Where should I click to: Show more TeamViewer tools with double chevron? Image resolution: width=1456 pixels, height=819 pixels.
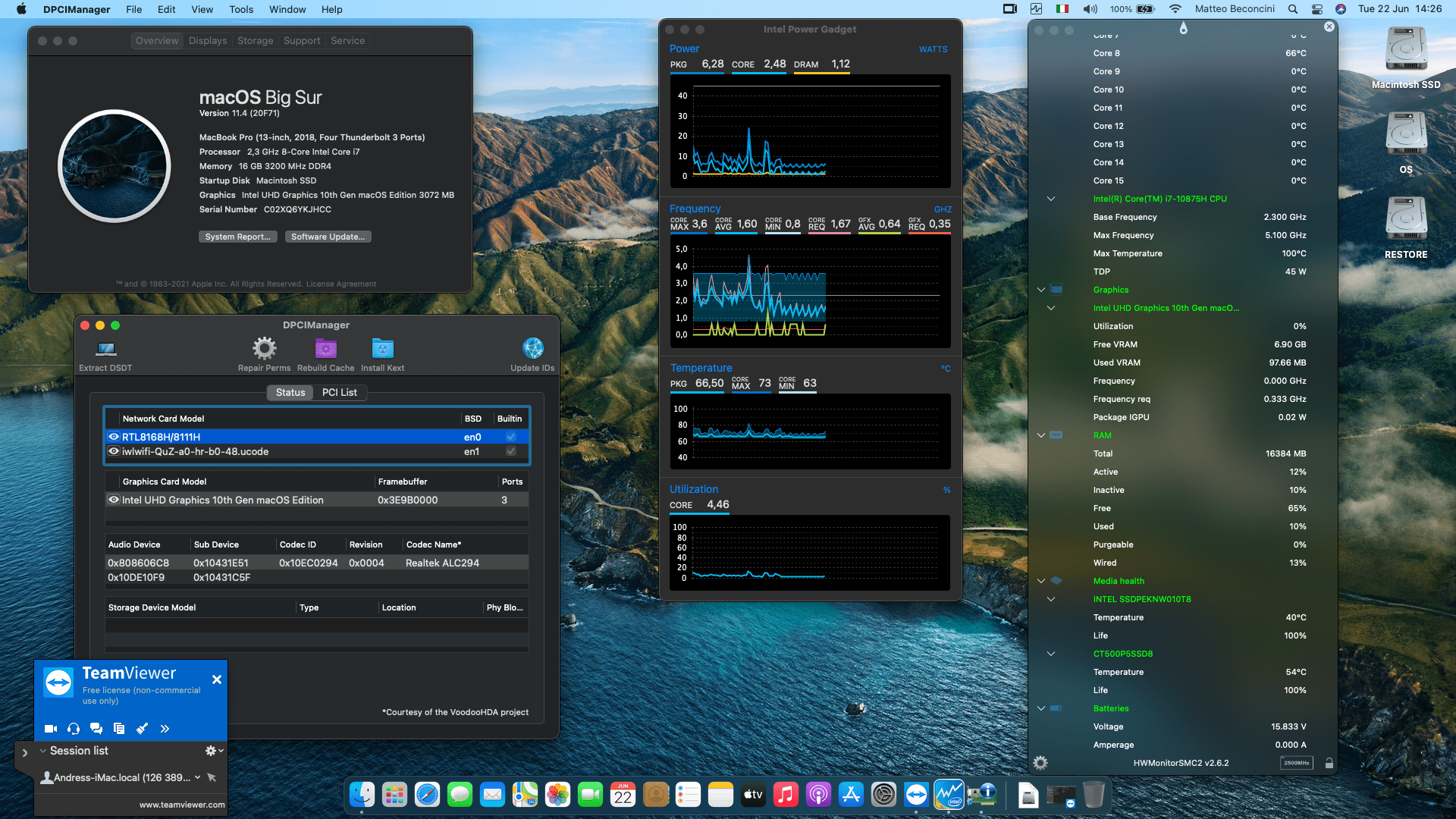pyautogui.click(x=165, y=729)
